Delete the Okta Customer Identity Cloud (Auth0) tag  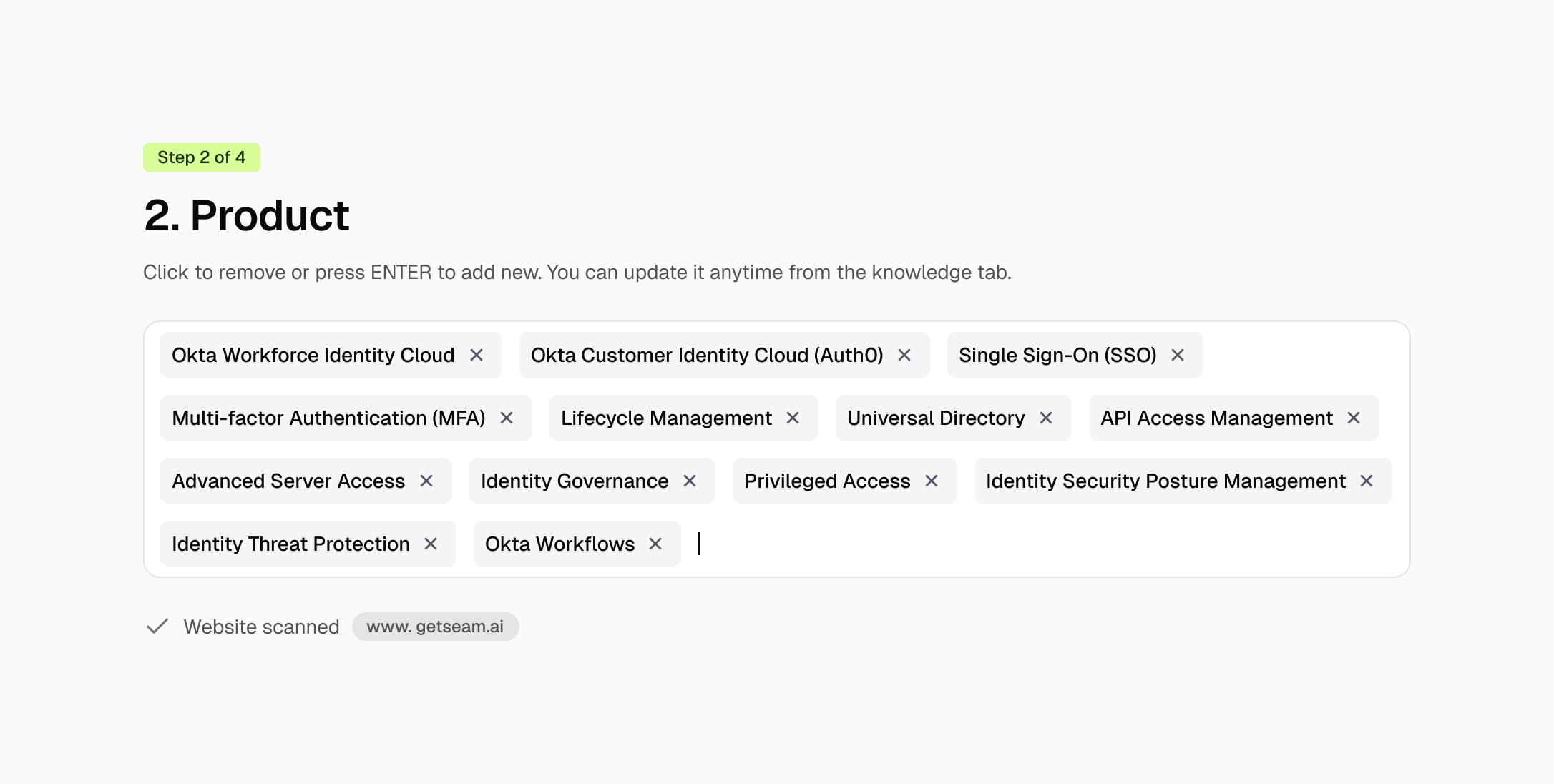(904, 355)
